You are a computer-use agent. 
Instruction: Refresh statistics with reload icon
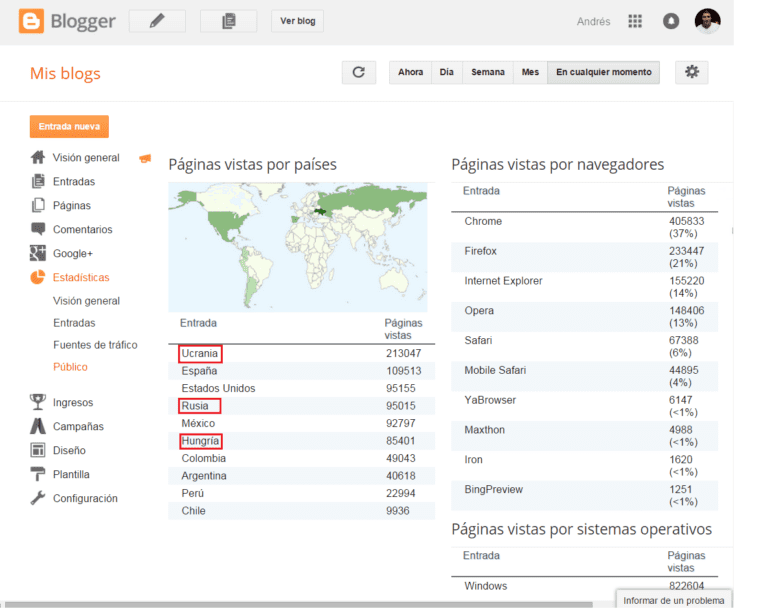pos(359,73)
